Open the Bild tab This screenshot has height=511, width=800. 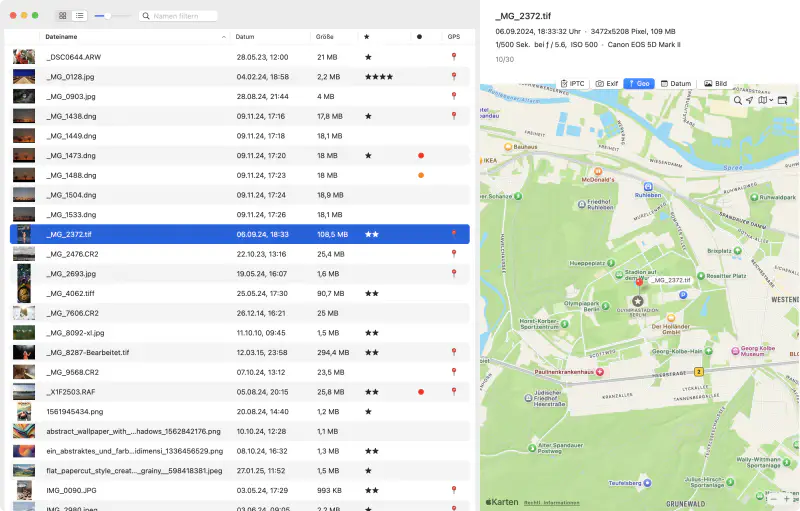click(x=715, y=84)
